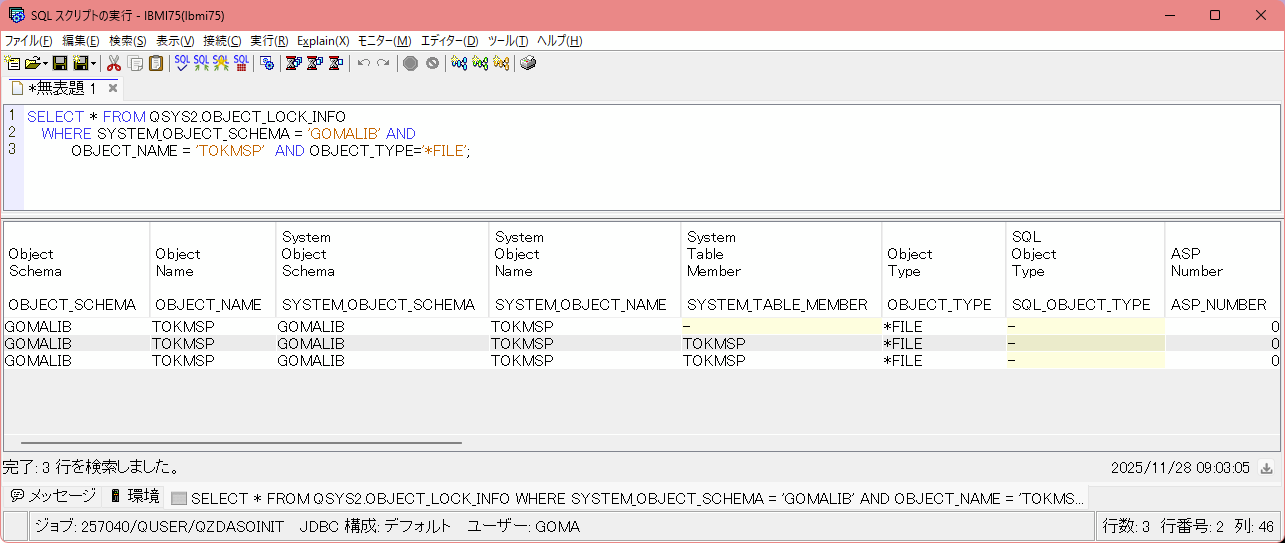Expand the Open folder dropdown arrow
Screen dimensions: 1285x543
[45, 63]
